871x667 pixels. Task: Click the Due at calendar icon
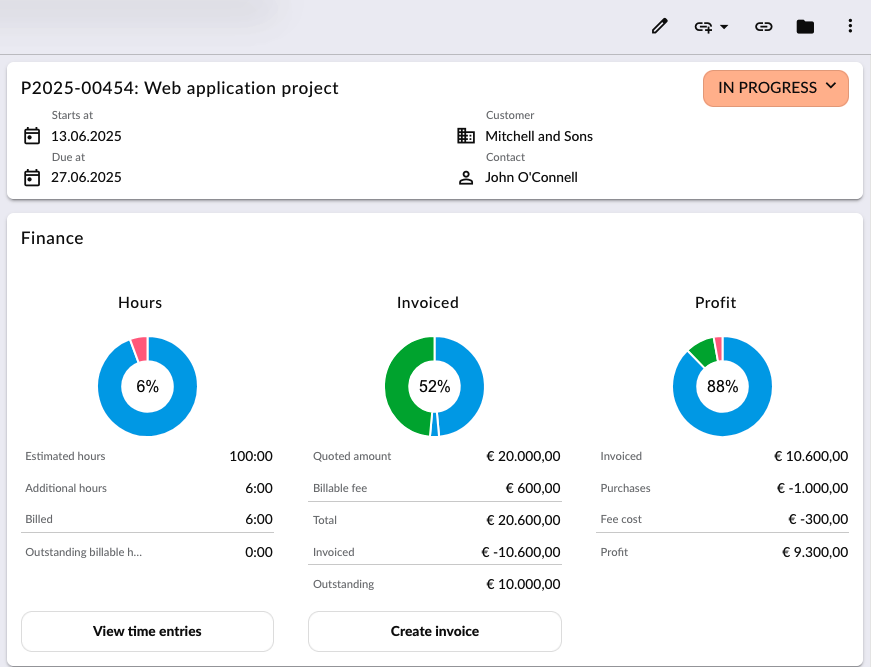coord(32,178)
